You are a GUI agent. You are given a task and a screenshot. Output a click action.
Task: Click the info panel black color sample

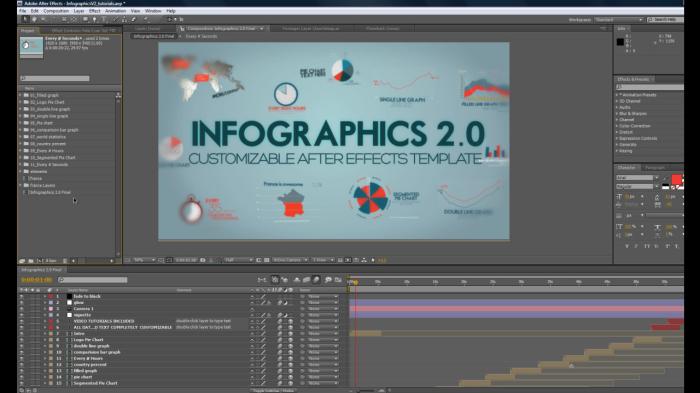tap(620, 42)
